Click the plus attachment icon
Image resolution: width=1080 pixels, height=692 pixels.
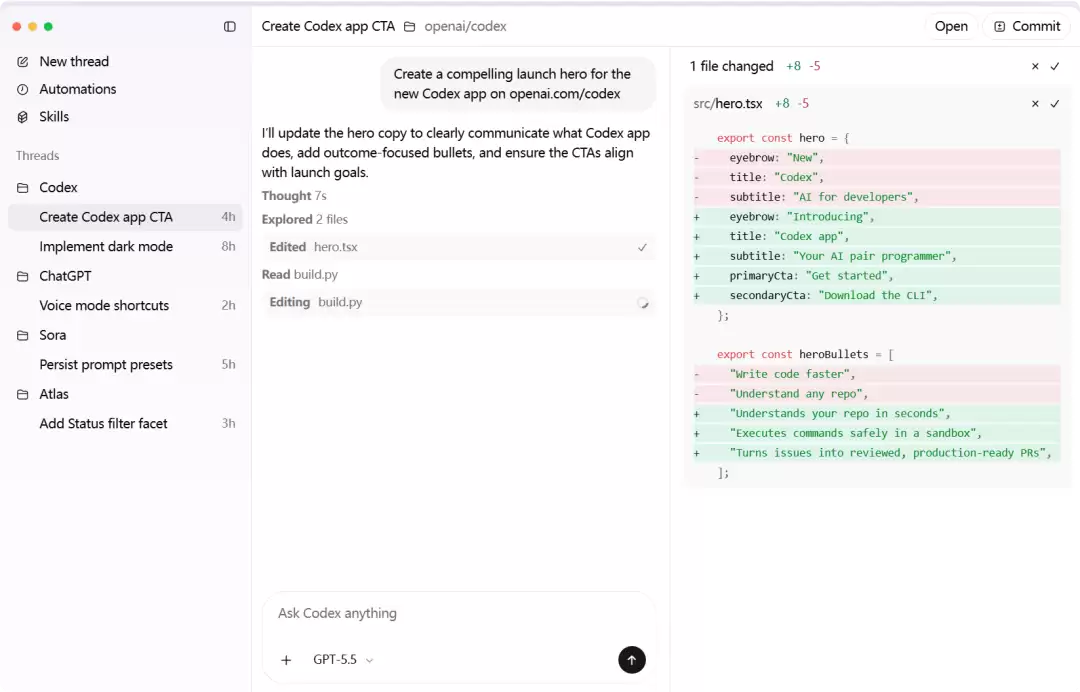pos(287,660)
